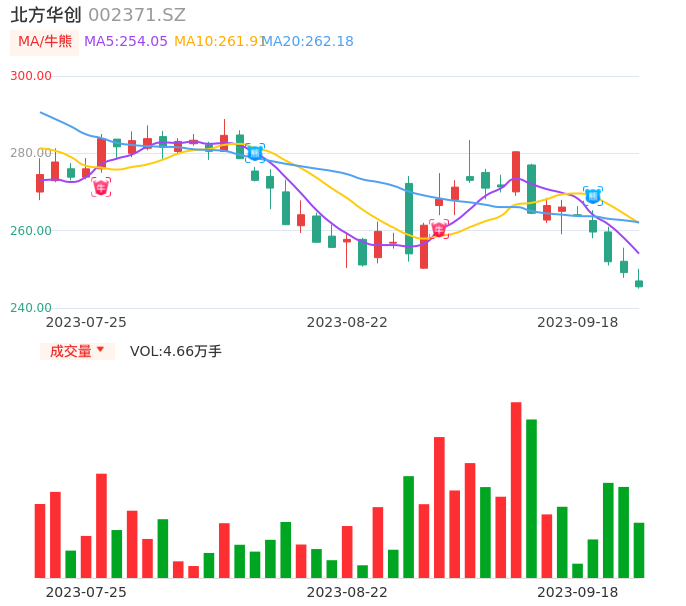Select the MA10:261.91 legend label
Image resolution: width=686 pixels, height=606 pixels.
click(220, 42)
